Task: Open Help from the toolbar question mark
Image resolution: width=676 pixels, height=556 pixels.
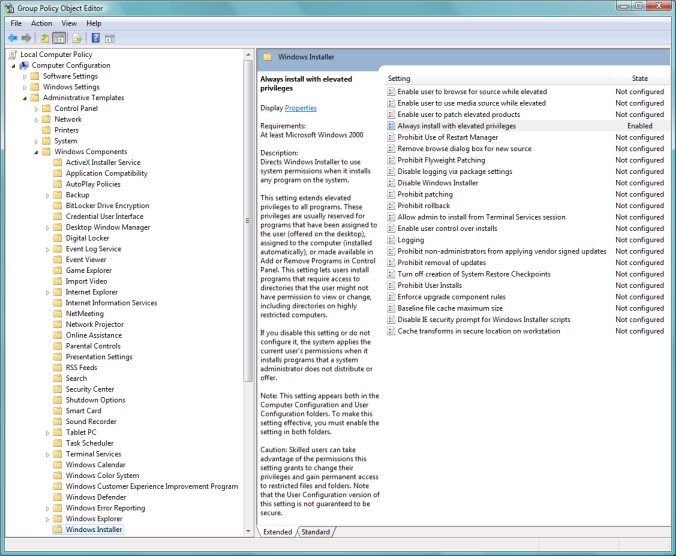Action: pyautogui.click(x=96, y=38)
